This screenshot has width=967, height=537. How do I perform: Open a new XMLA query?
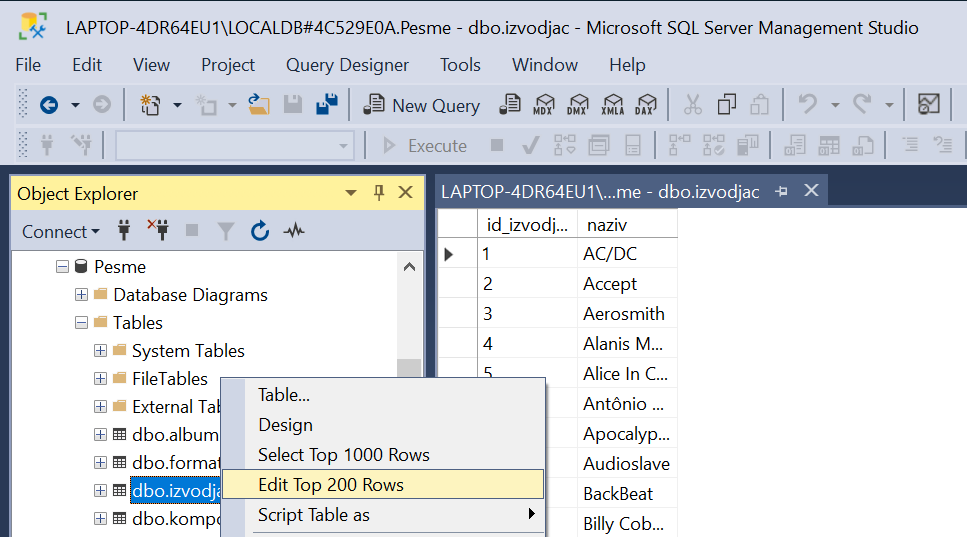pos(612,105)
